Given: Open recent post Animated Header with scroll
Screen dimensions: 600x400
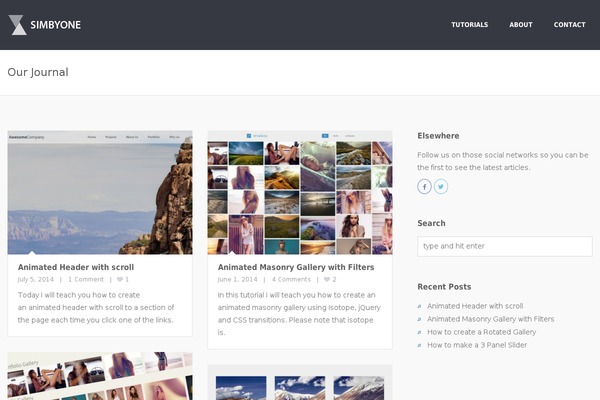Looking at the screenshot, I should [475, 306].
